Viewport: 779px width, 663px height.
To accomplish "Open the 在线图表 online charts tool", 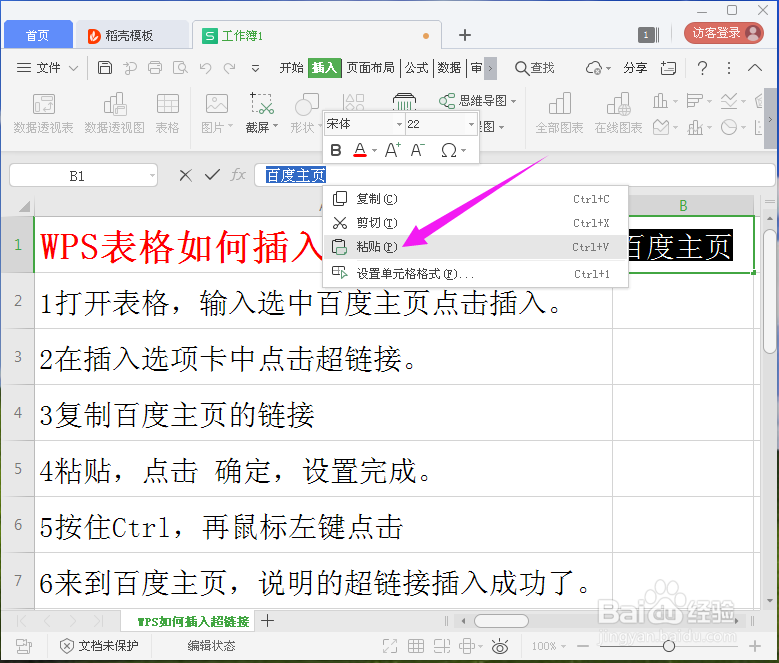I will click(619, 113).
